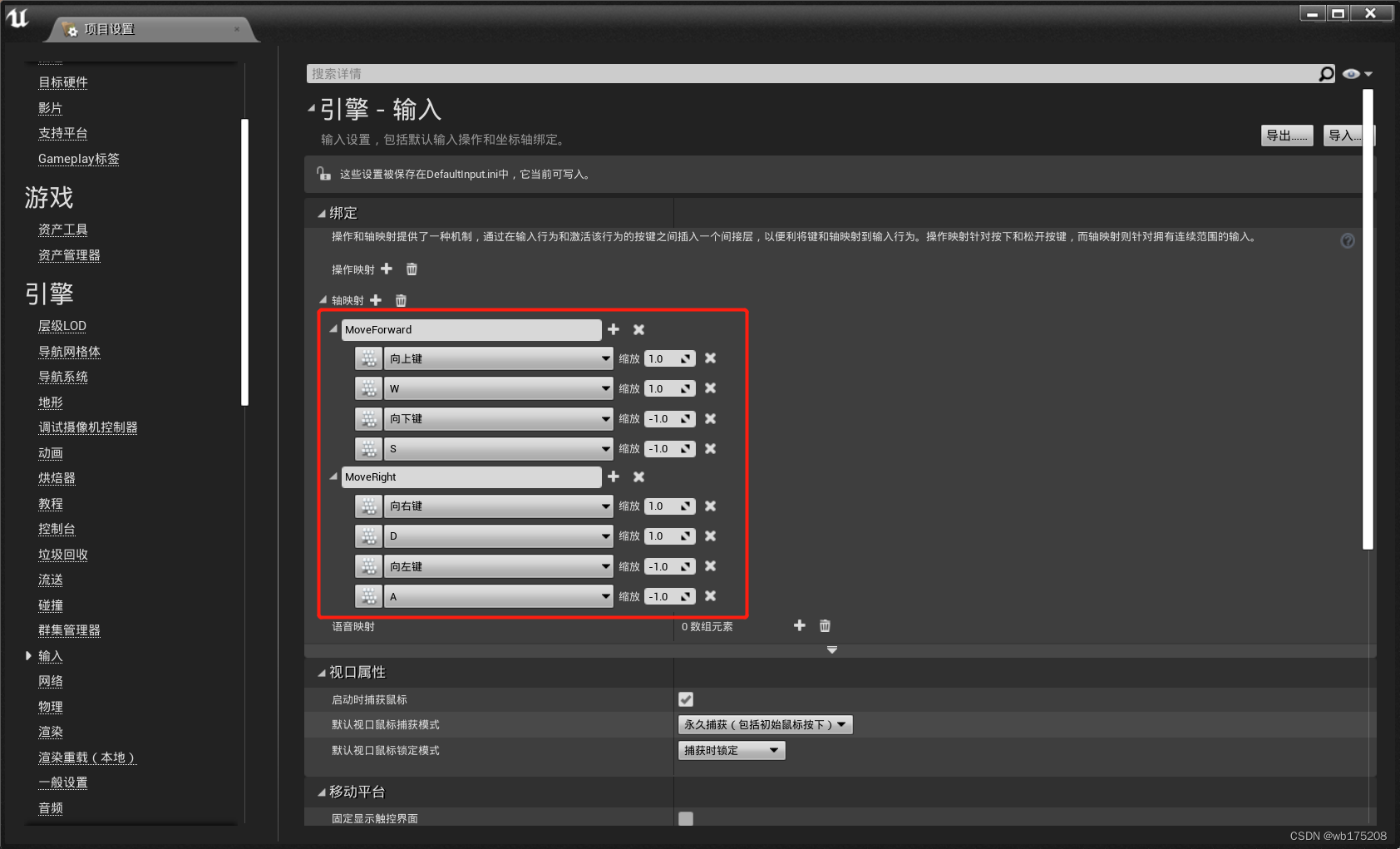Add a new action mapping with plus icon
The height and width of the screenshot is (849, 1400).
(x=387, y=269)
